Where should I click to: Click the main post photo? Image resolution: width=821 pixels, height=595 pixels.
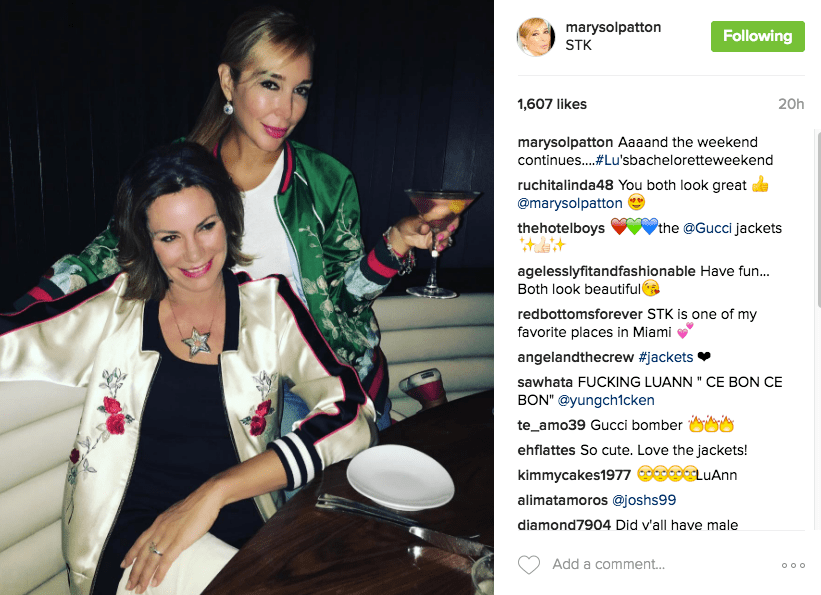[247, 298]
